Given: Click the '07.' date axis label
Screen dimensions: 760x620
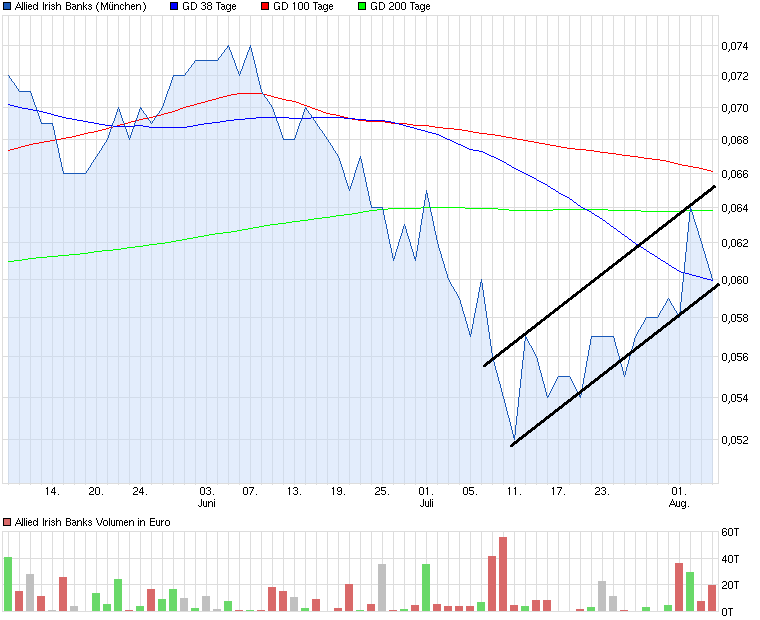Looking at the screenshot, I should pyautogui.click(x=250, y=492).
